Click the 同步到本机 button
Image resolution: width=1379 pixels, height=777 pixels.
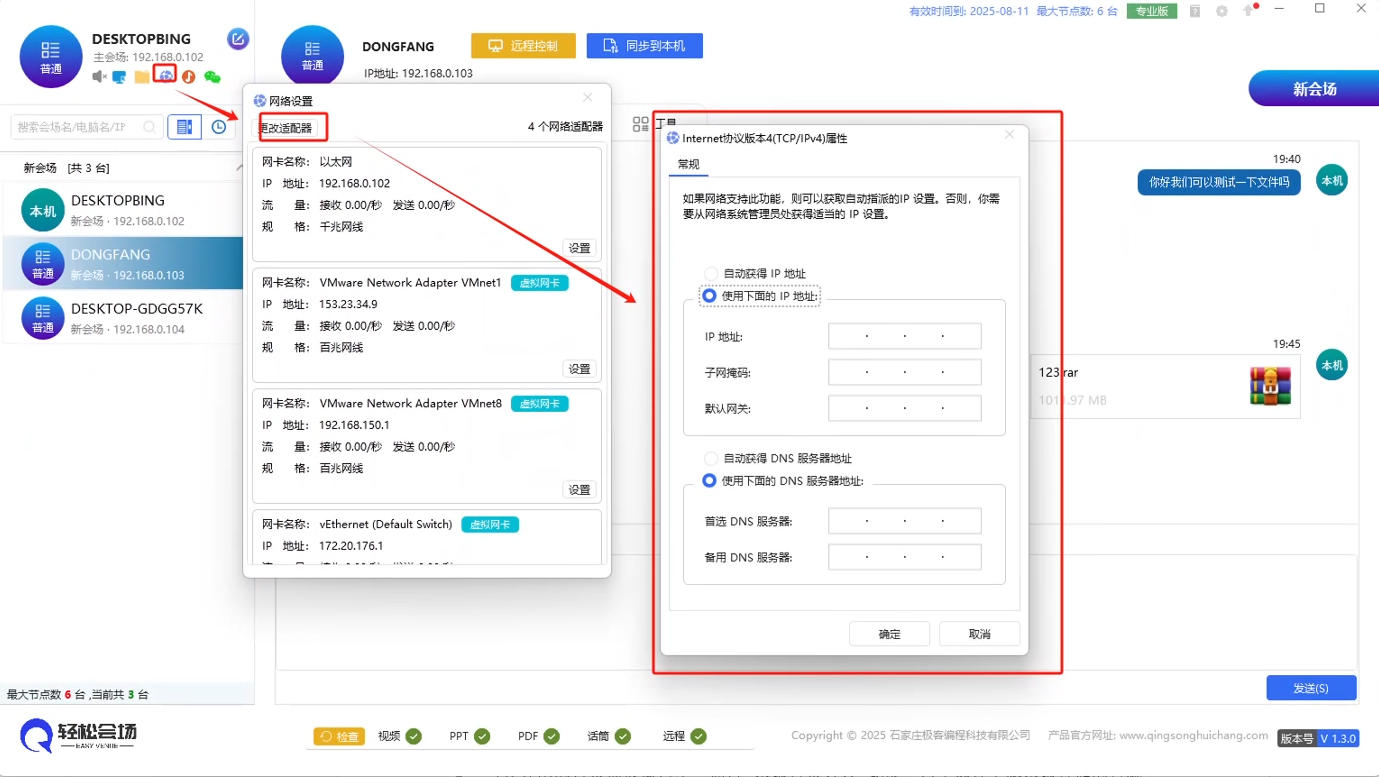[644, 46]
